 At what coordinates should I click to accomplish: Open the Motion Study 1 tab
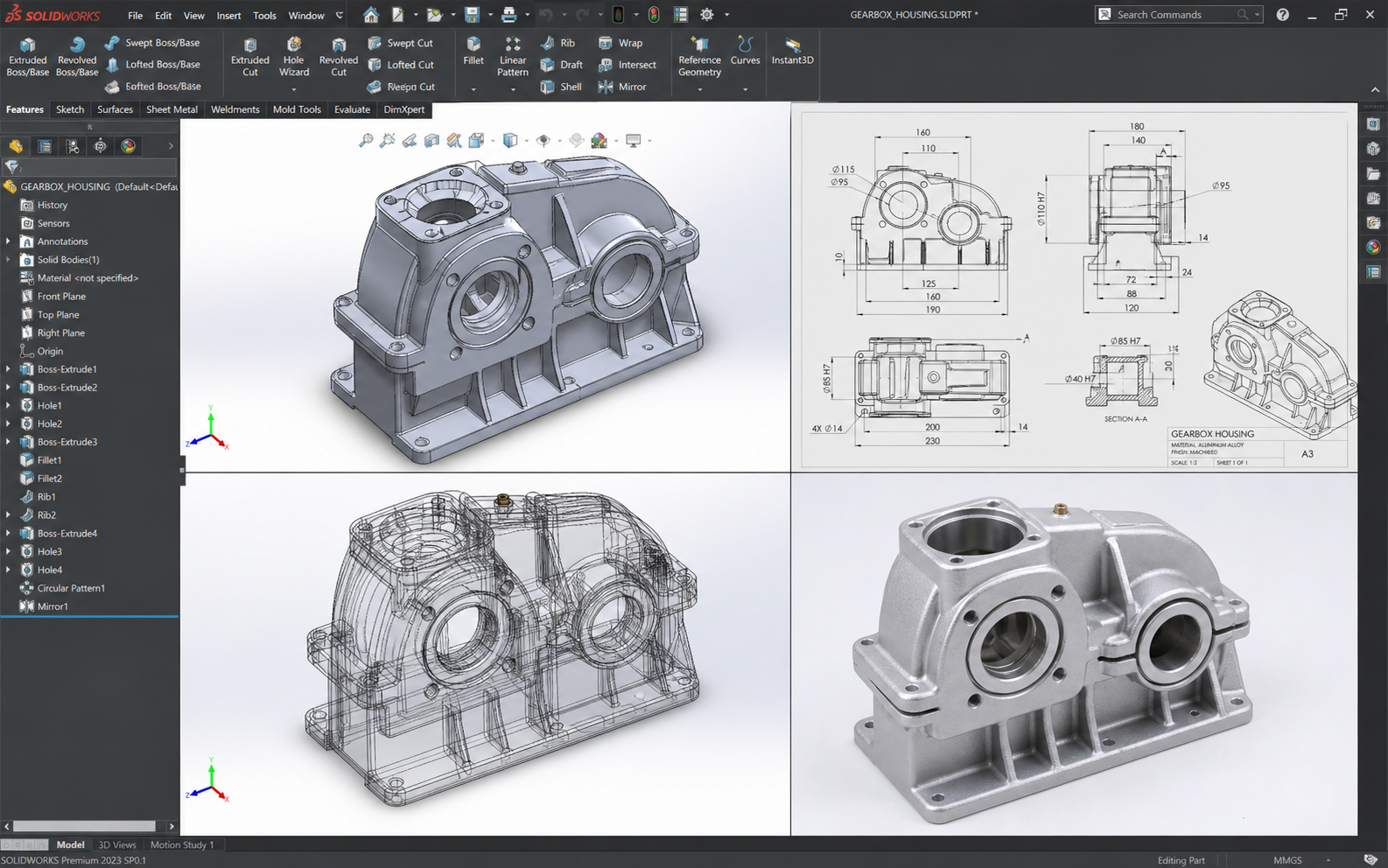(182, 844)
